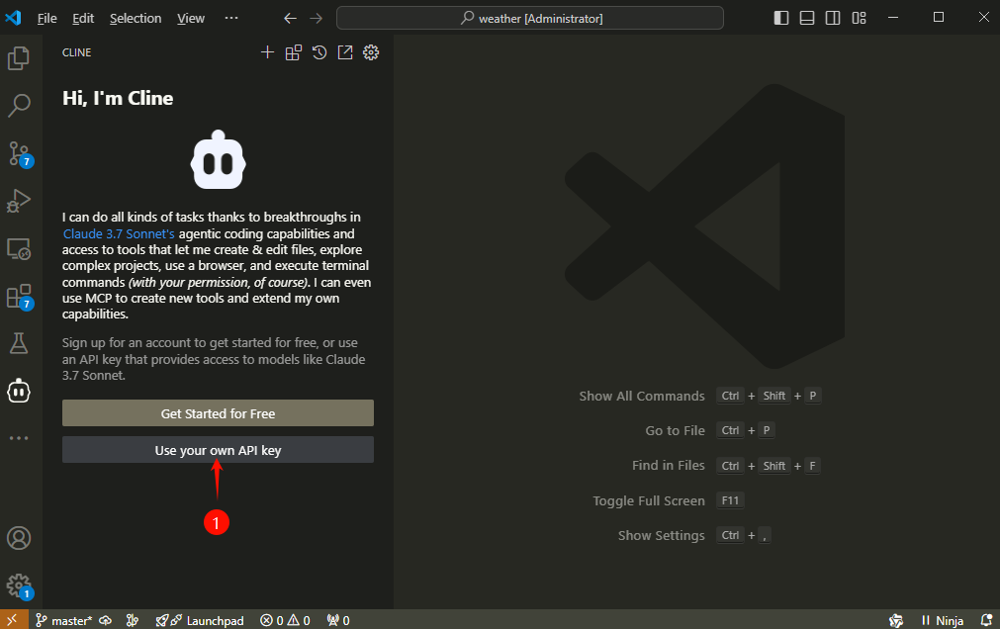This screenshot has height=629, width=1000.
Task: Expand the hidden menu items ellipsis
Action: [x=232, y=18]
